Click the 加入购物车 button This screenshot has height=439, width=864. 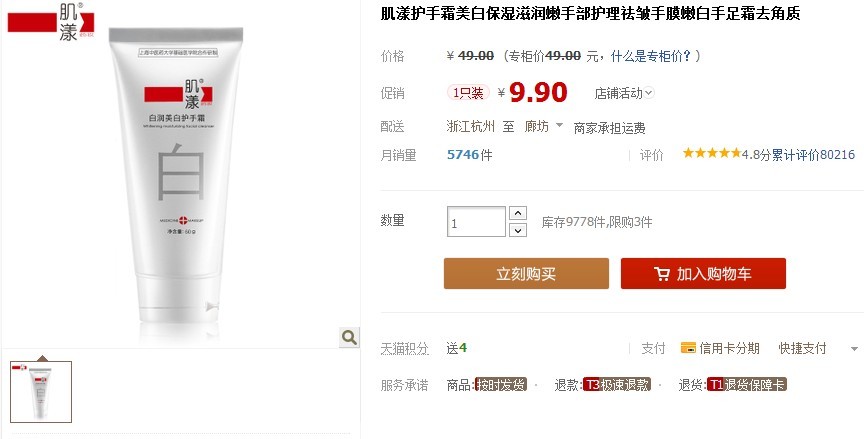pyautogui.click(x=703, y=274)
